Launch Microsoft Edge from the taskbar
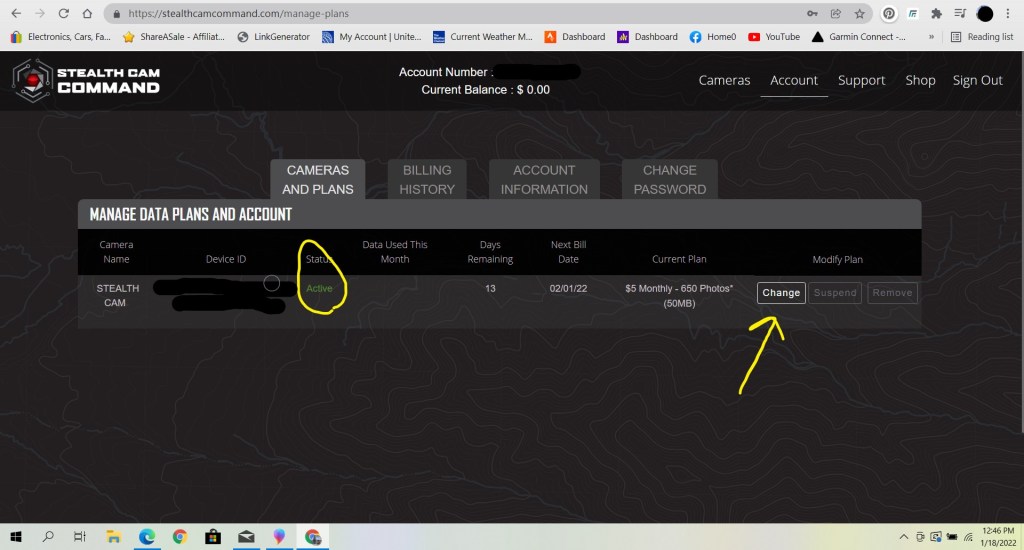The height and width of the screenshot is (550, 1024). (147, 537)
